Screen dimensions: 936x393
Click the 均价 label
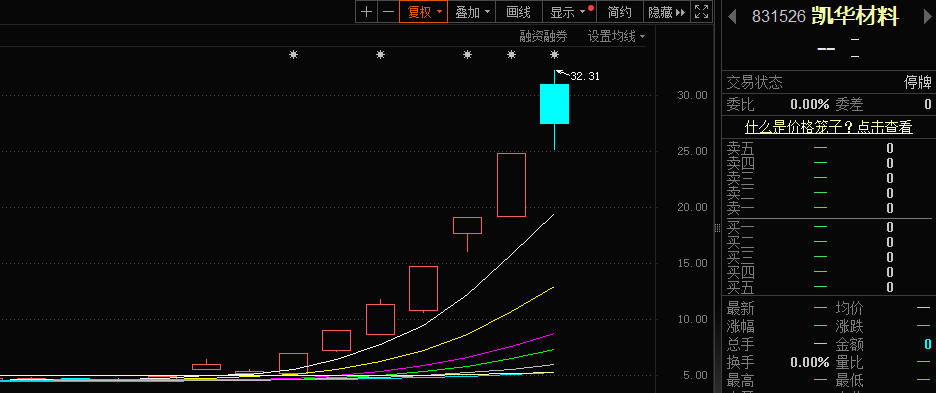pos(849,309)
